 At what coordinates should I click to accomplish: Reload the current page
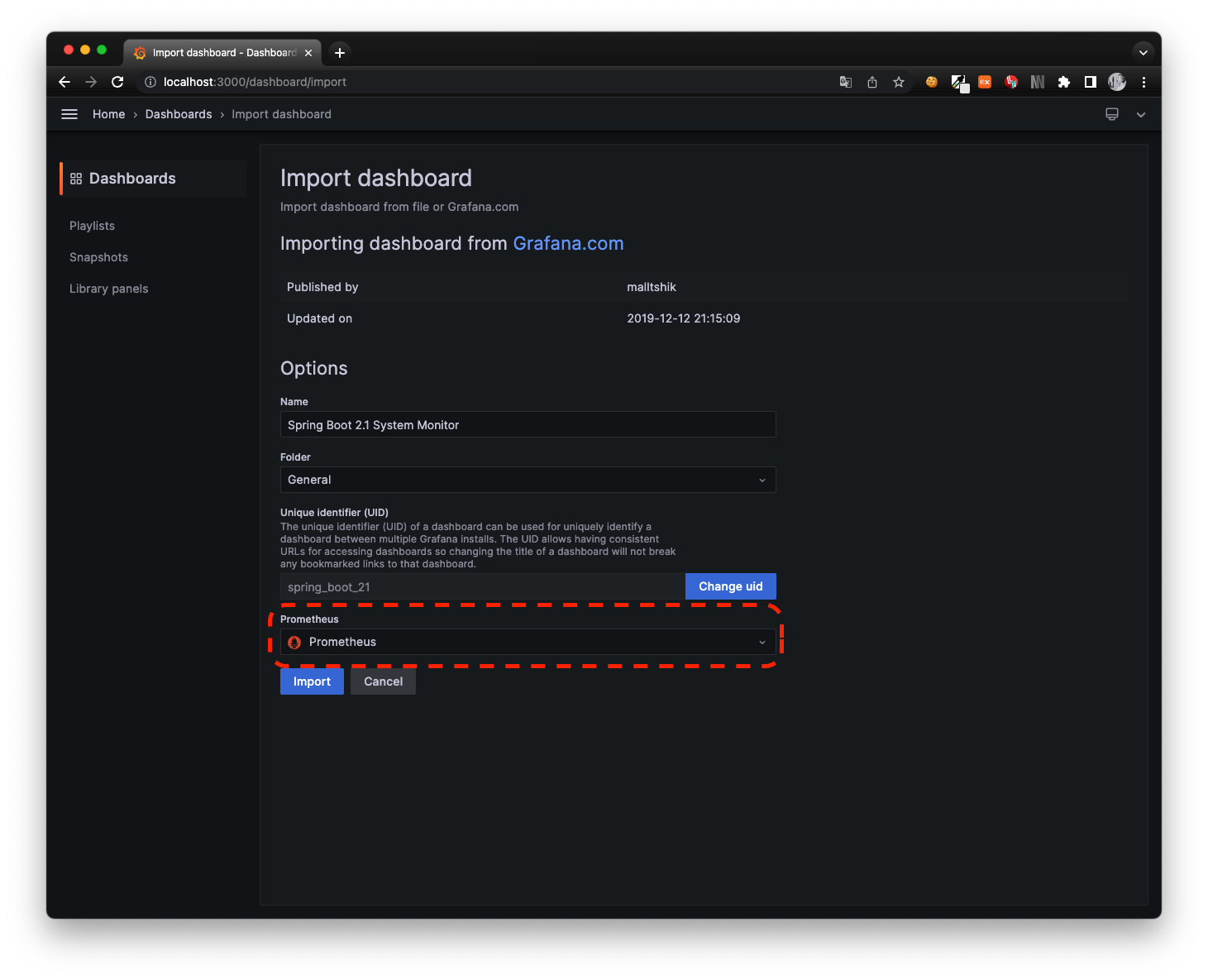[x=117, y=82]
